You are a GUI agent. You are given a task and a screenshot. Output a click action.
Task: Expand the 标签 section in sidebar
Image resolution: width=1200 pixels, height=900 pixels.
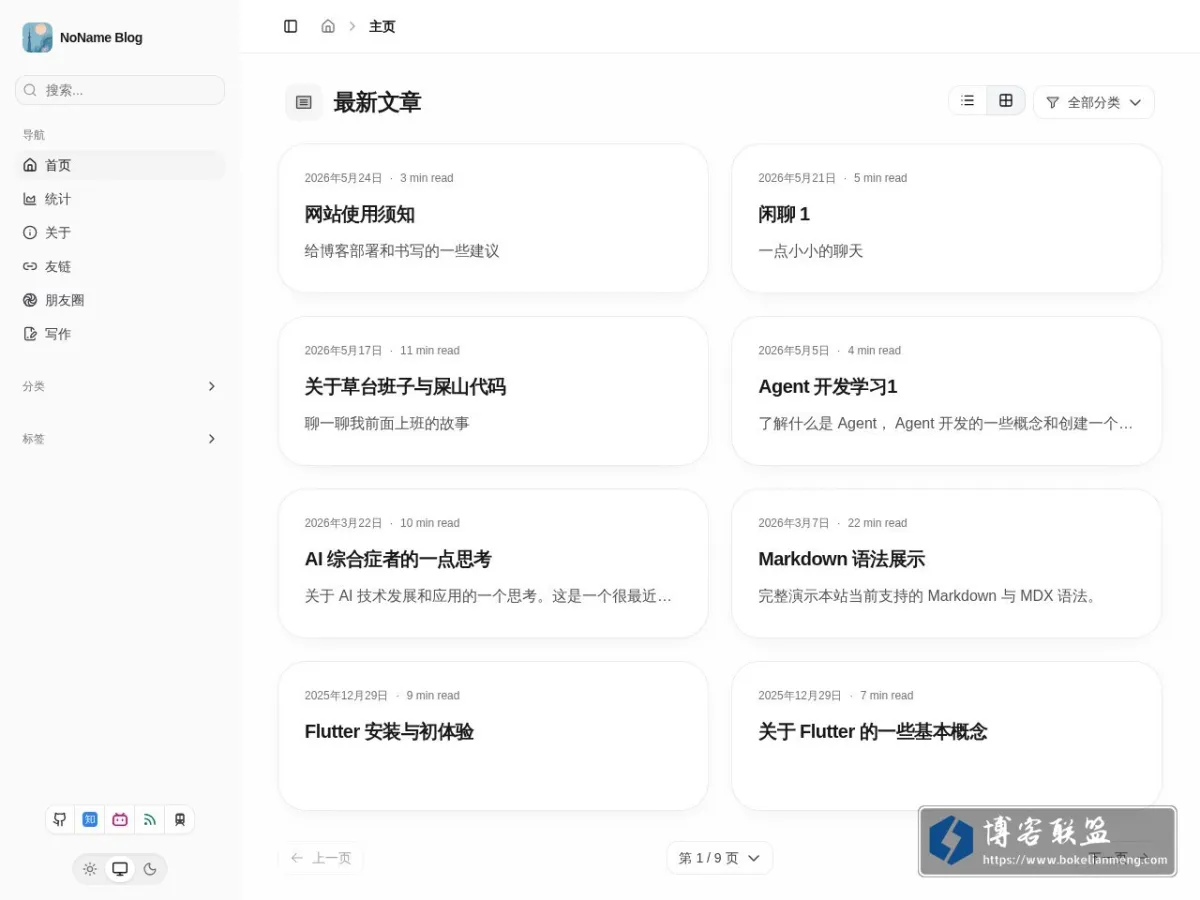pos(120,438)
